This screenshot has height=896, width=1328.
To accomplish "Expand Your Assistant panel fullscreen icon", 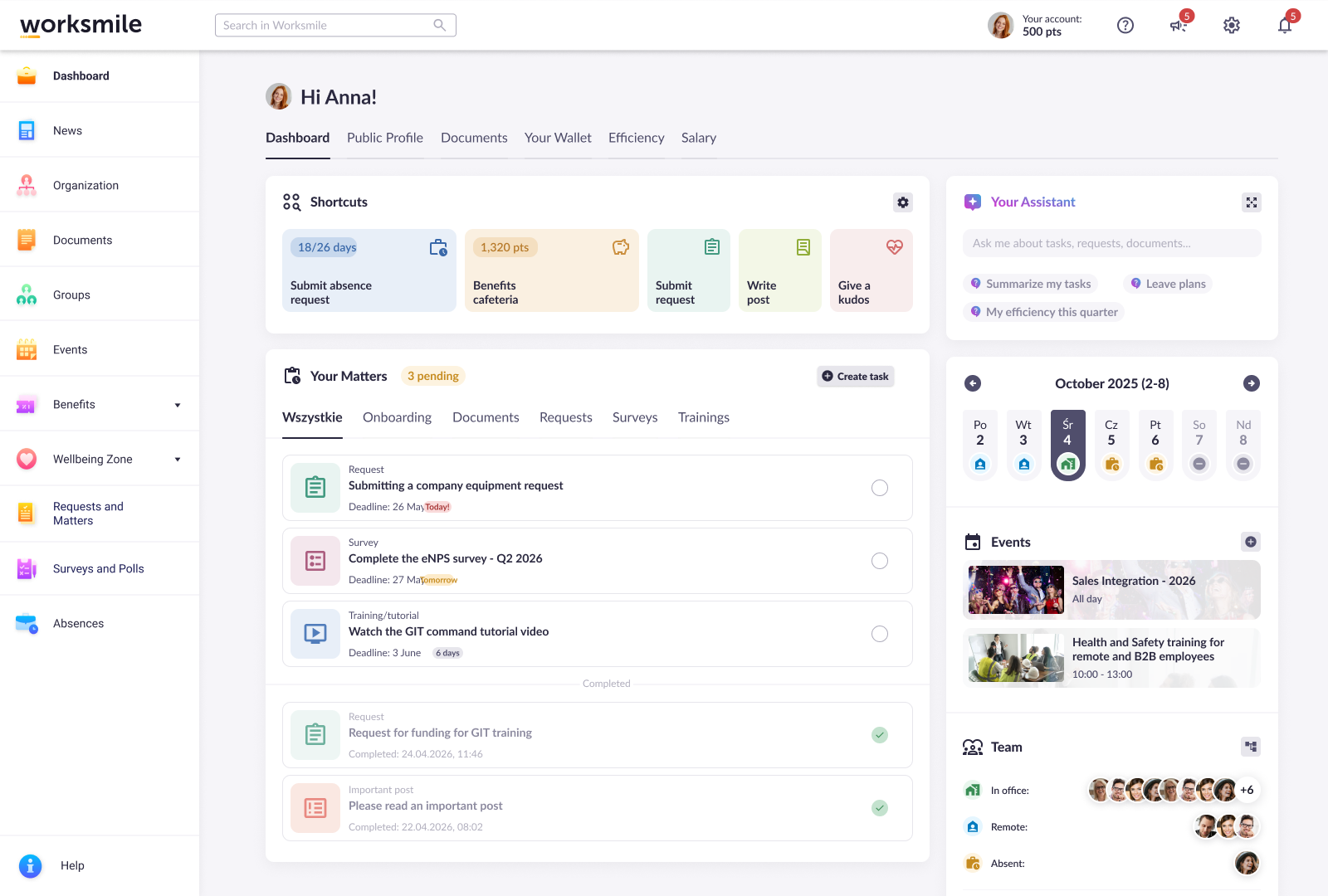I will point(1252,202).
